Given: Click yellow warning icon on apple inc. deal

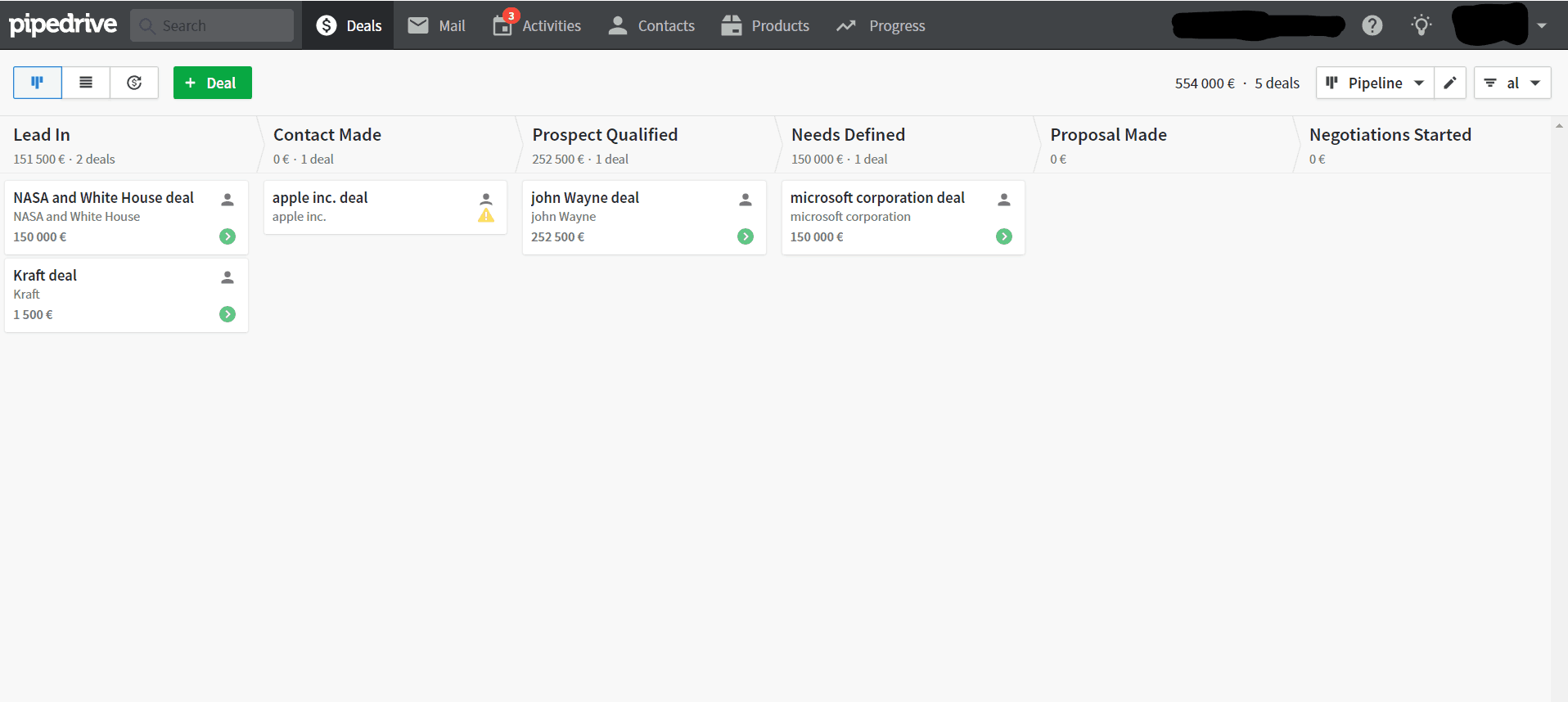Looking at the screenshot, I should (486, 216).
